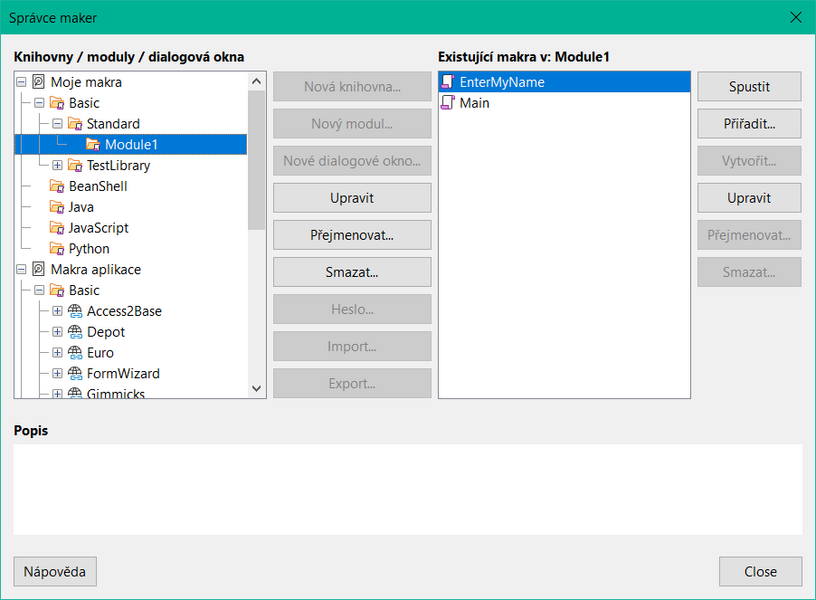Open the Nápověda help button
816x600 pixels.
pos(55,572)
